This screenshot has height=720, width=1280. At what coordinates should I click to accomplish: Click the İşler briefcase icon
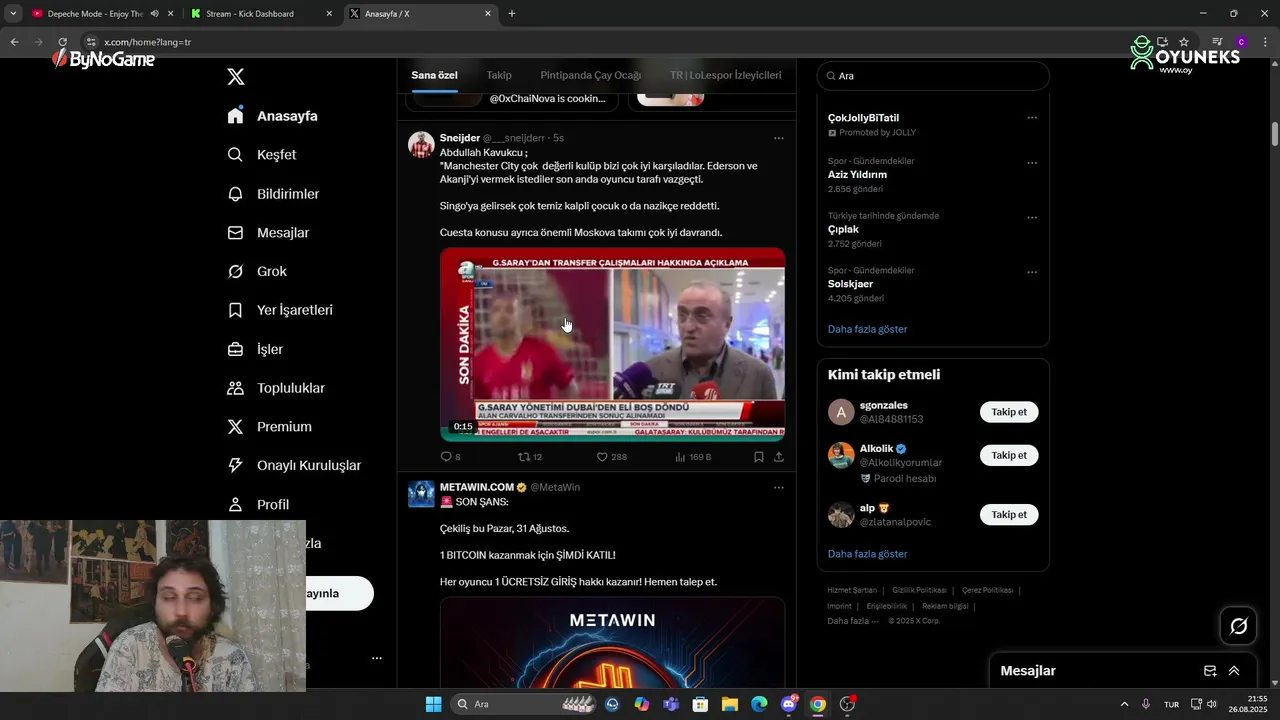(235, 349)
